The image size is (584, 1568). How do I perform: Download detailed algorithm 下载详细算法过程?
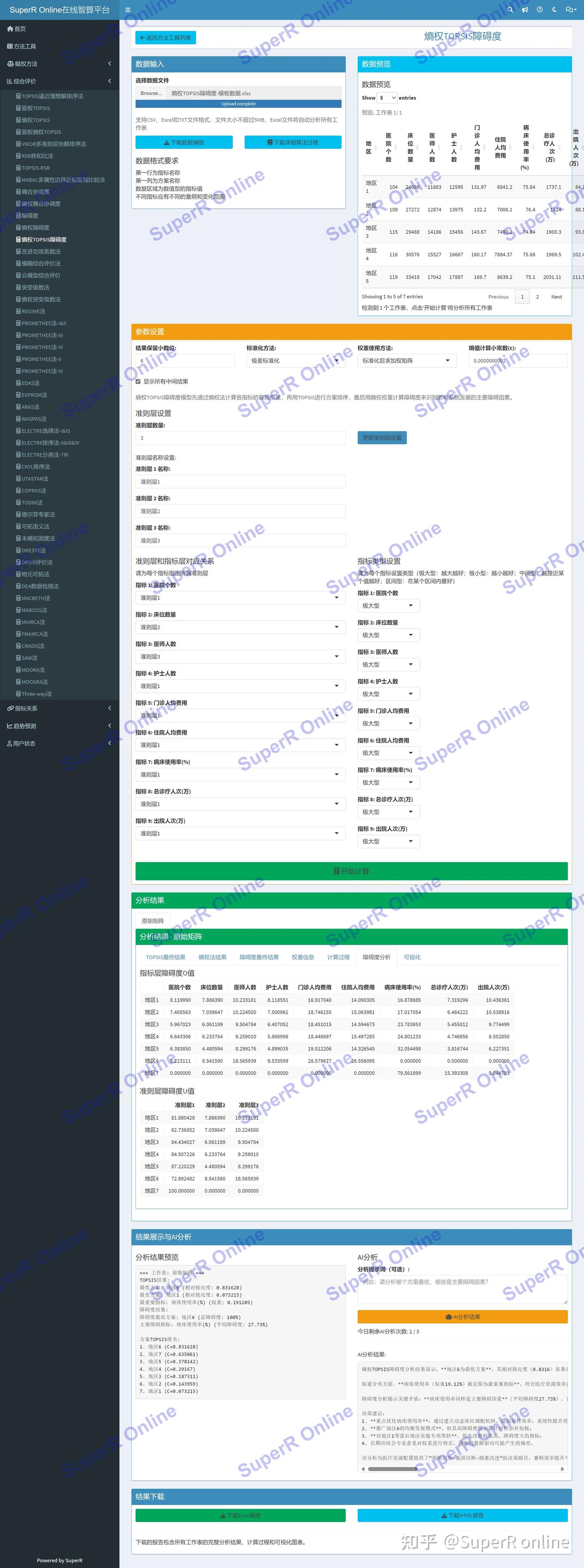click(293, 142)
